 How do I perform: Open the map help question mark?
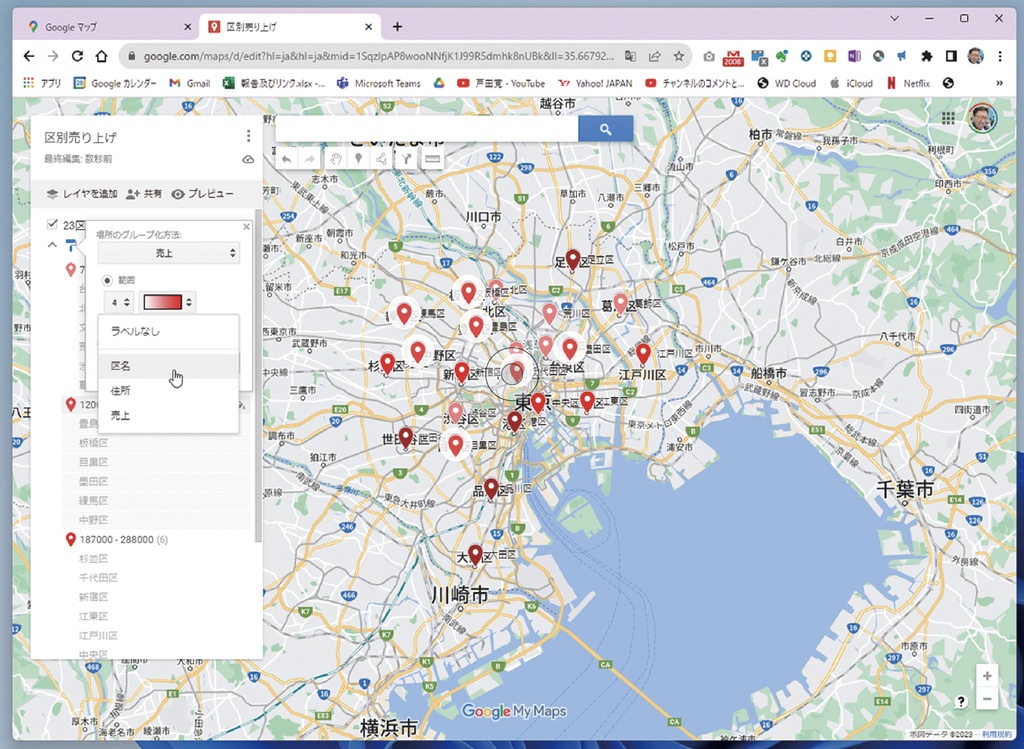tap(961, 701)
